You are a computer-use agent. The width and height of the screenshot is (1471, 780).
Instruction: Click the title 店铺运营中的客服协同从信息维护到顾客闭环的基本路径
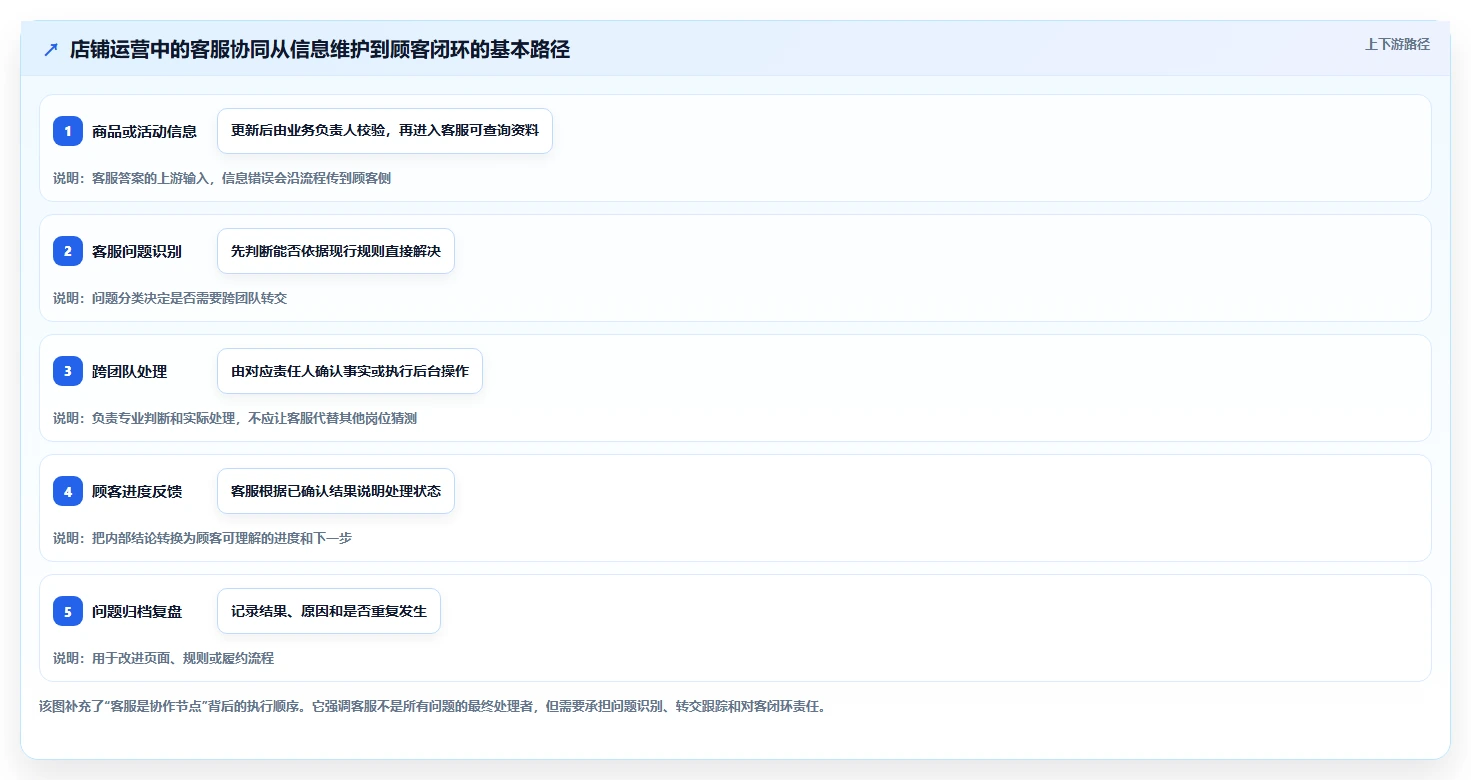pos(320,49)
